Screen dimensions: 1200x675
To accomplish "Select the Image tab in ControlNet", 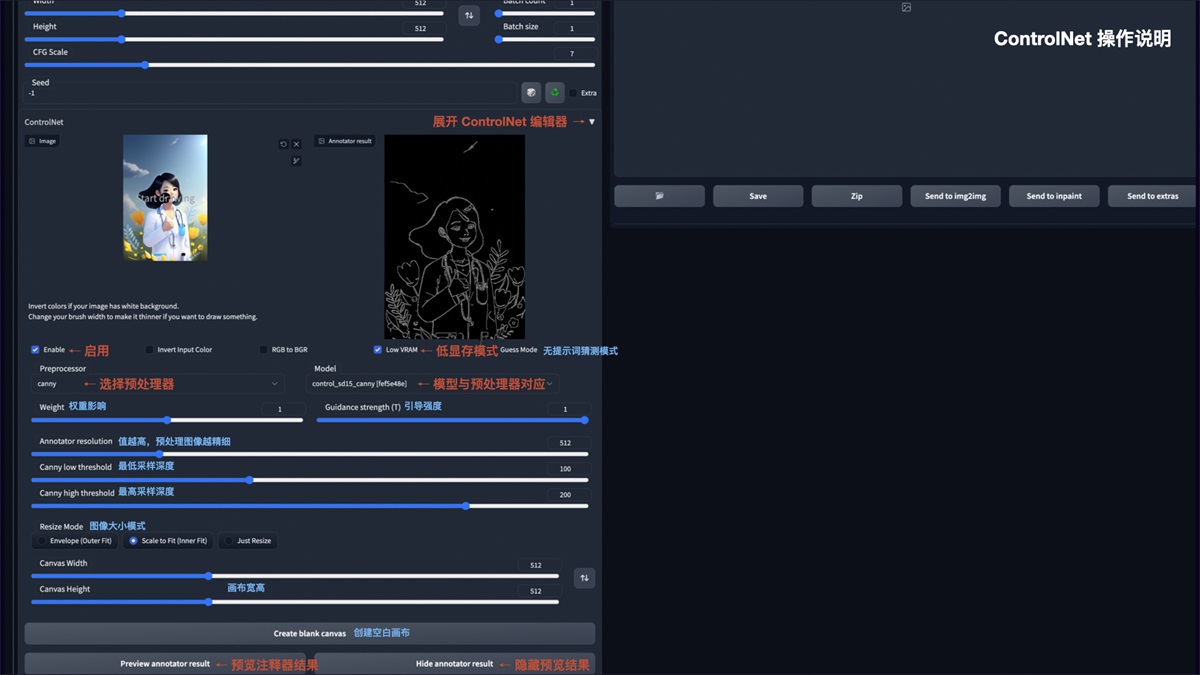I will pyautogui.click(x=41, y=141).
